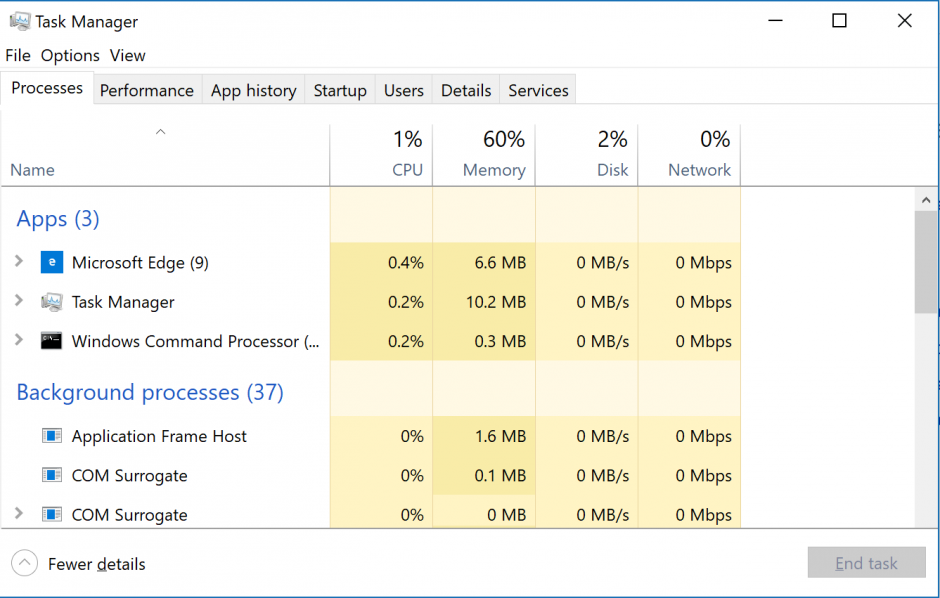Click the End task button

tap(866, 563)
